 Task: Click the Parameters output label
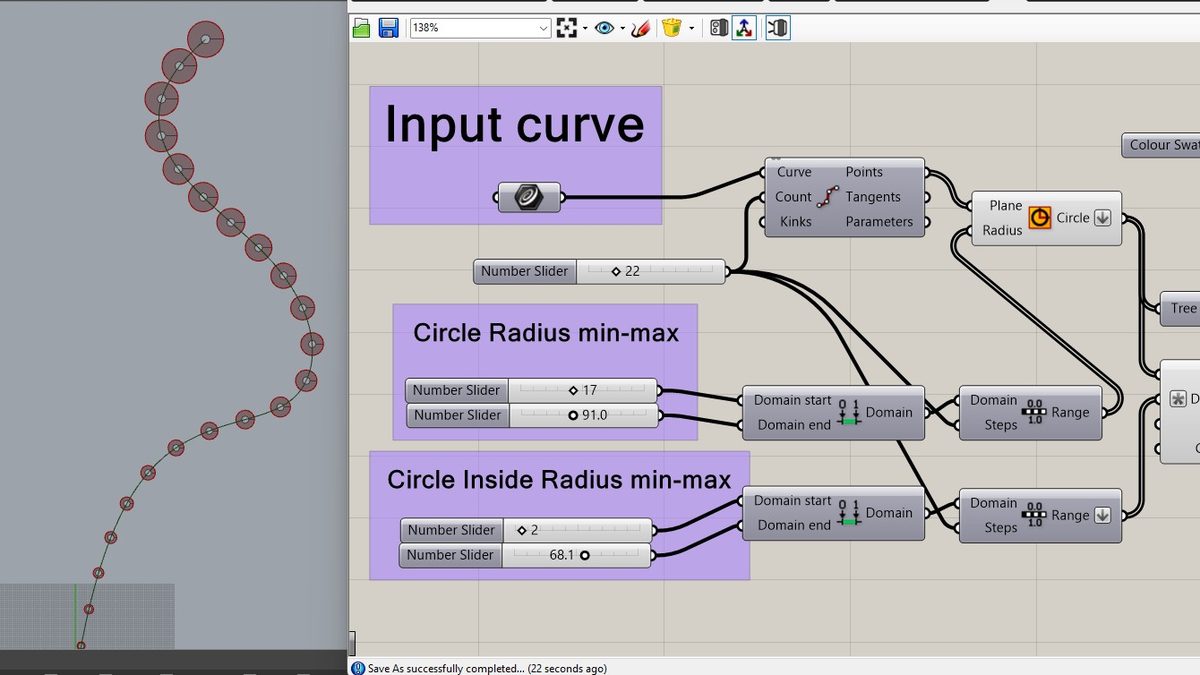point(879,221)
